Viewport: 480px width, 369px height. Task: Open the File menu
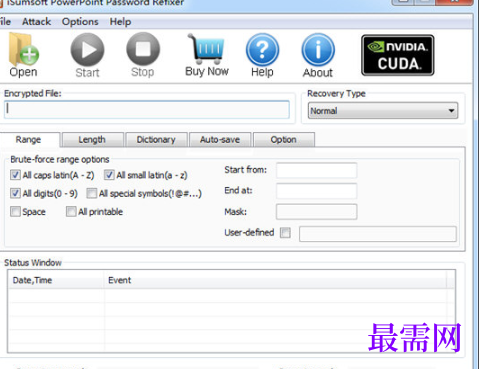[x=5, y=22]
